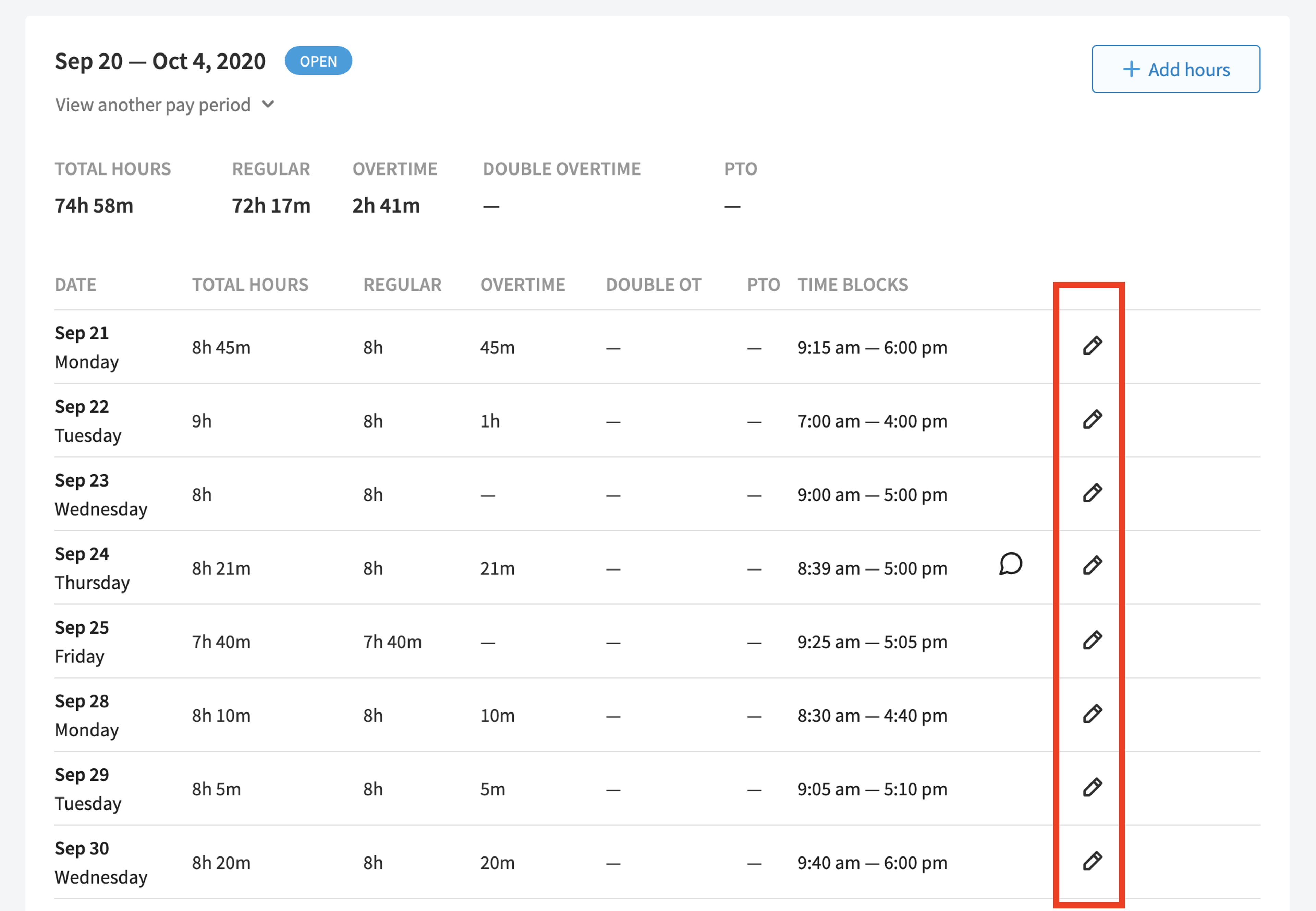Click the 5m overtime on Sep 29
Screen dimensions: 1316x911
(x=493, y=789)
